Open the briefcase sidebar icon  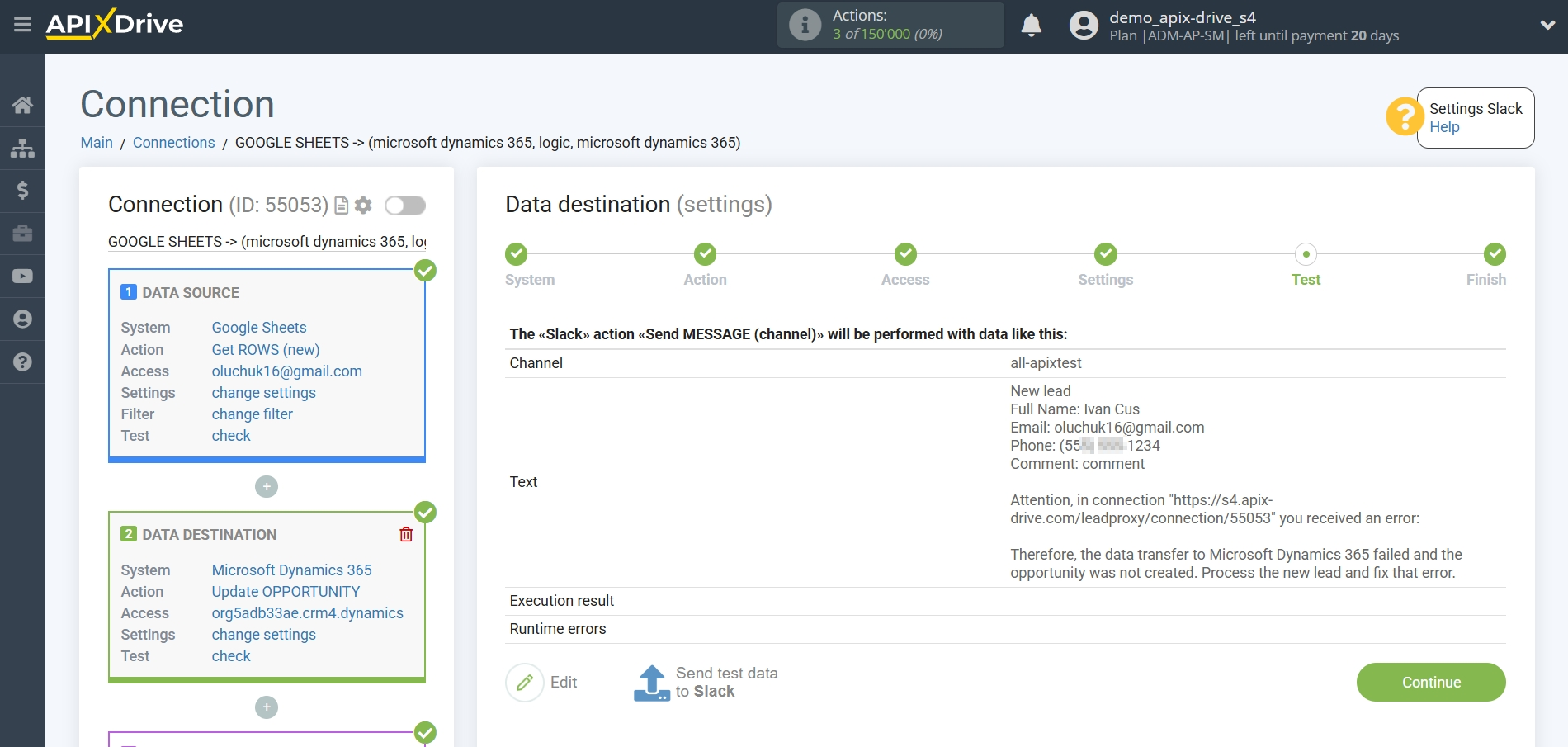[x=22, y=234]
